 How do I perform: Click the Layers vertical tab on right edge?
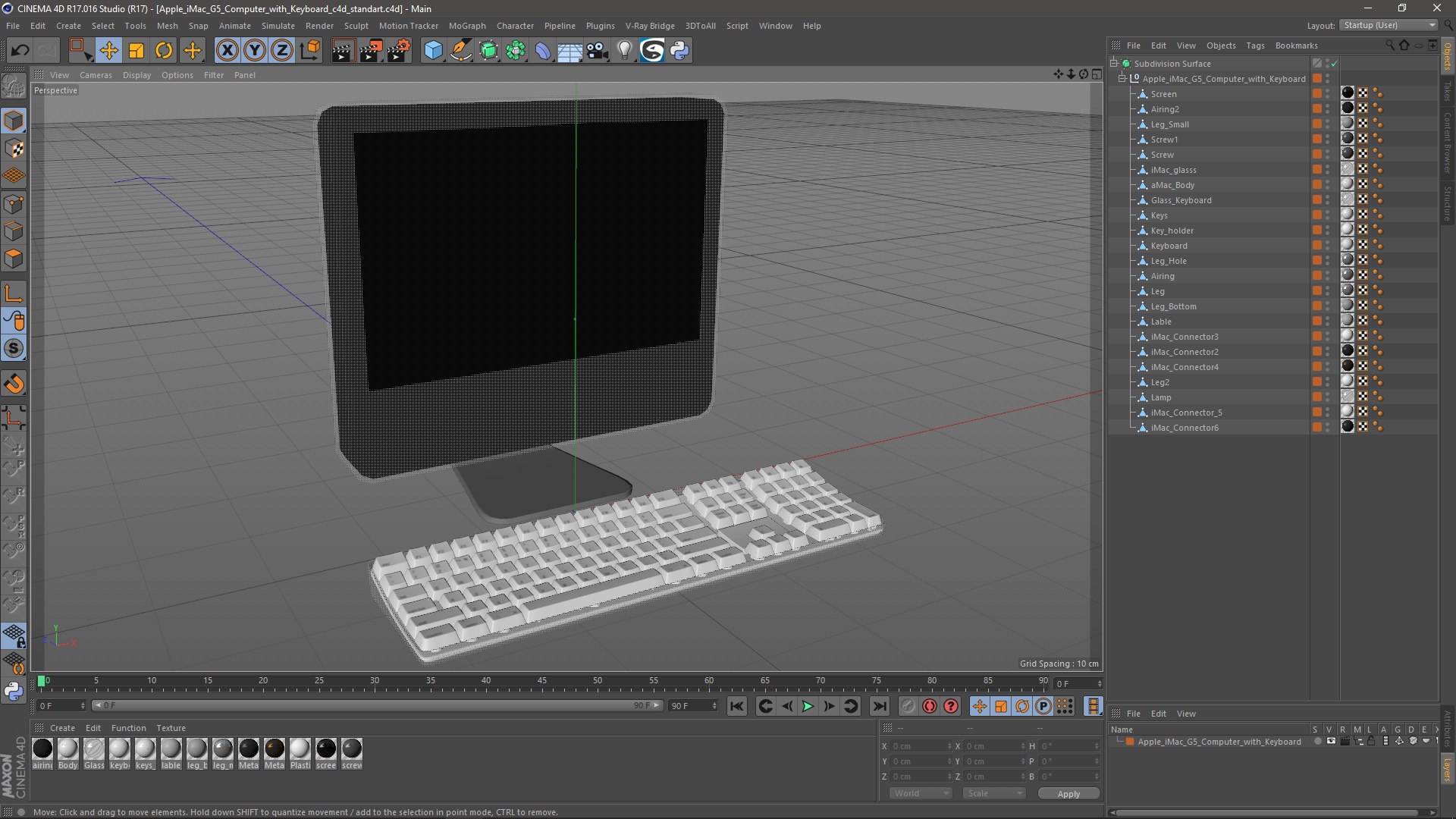[1448, 770]
